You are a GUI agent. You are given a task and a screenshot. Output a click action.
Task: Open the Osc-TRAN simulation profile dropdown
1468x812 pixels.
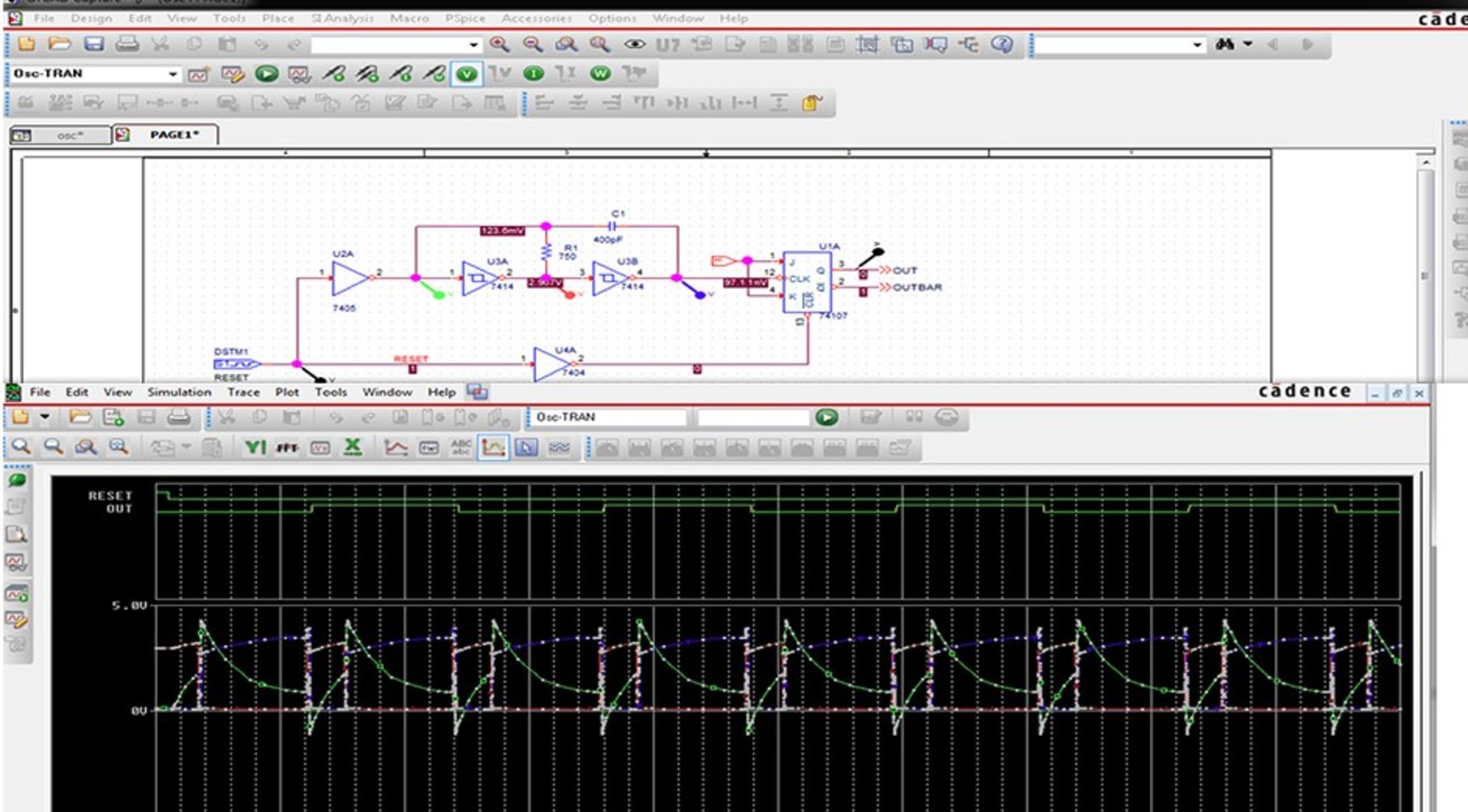point(173,73)
